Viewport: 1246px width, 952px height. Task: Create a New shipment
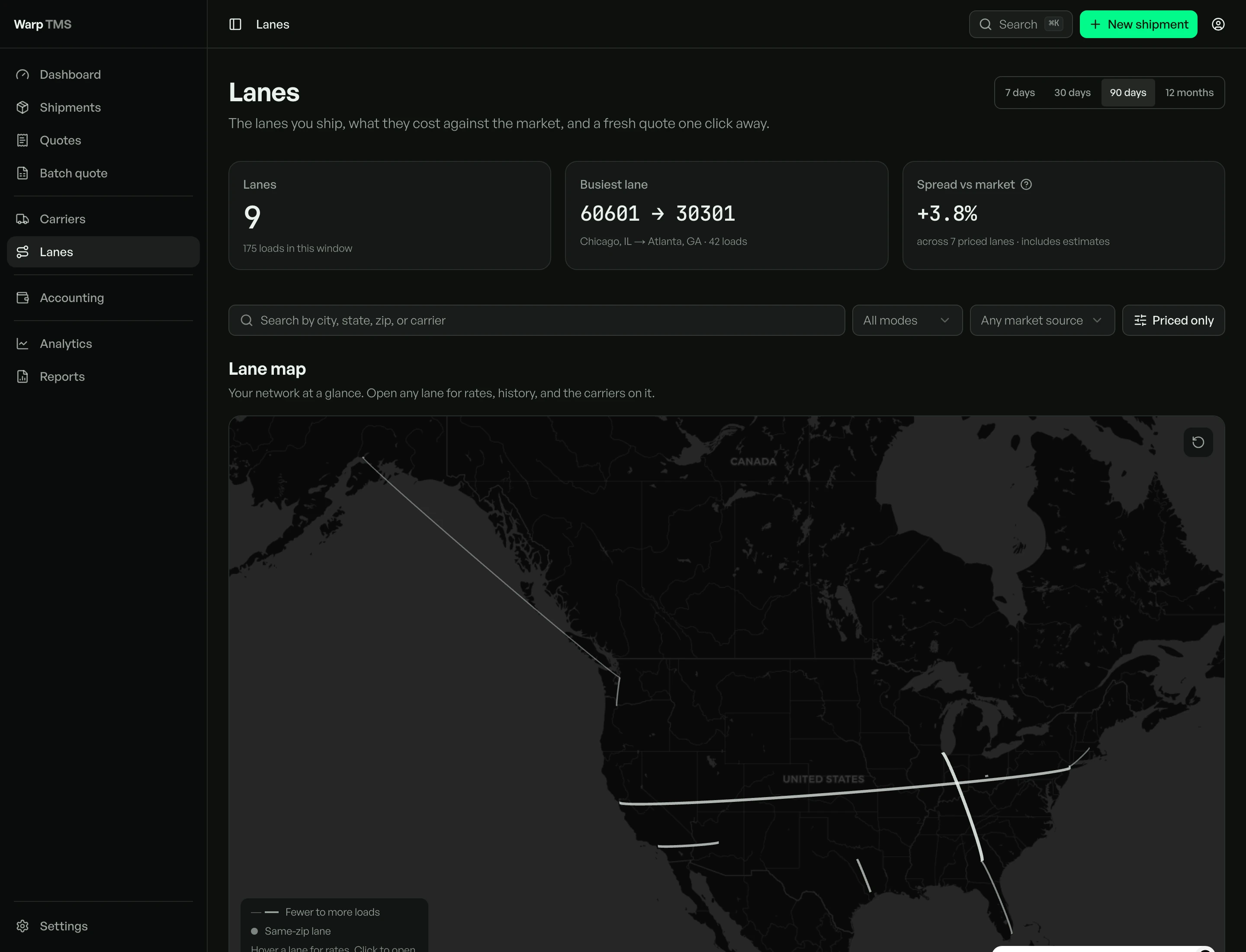click(x=1138, y=24)
